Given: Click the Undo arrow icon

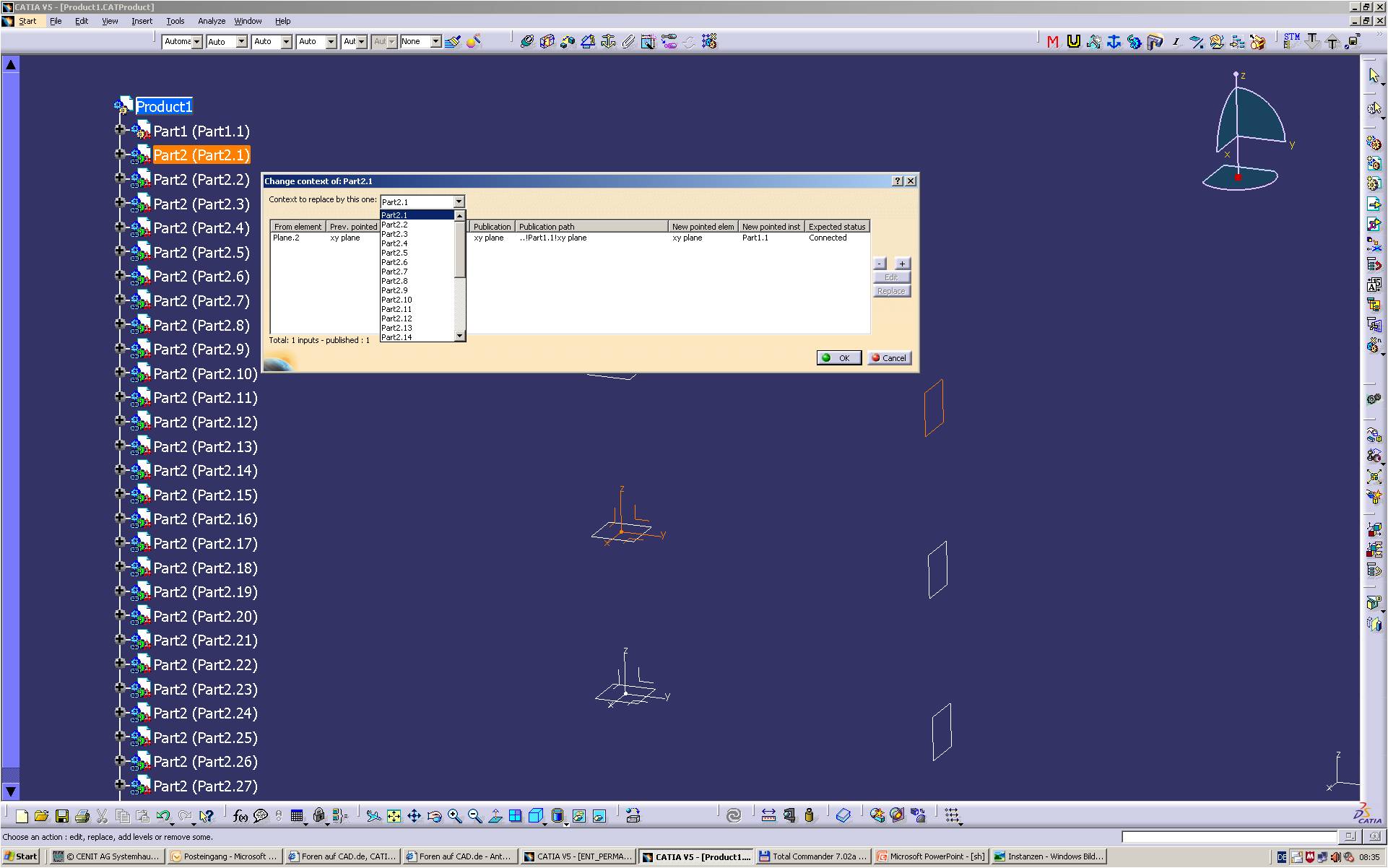Looking at the screenshot, I should 164,816.
